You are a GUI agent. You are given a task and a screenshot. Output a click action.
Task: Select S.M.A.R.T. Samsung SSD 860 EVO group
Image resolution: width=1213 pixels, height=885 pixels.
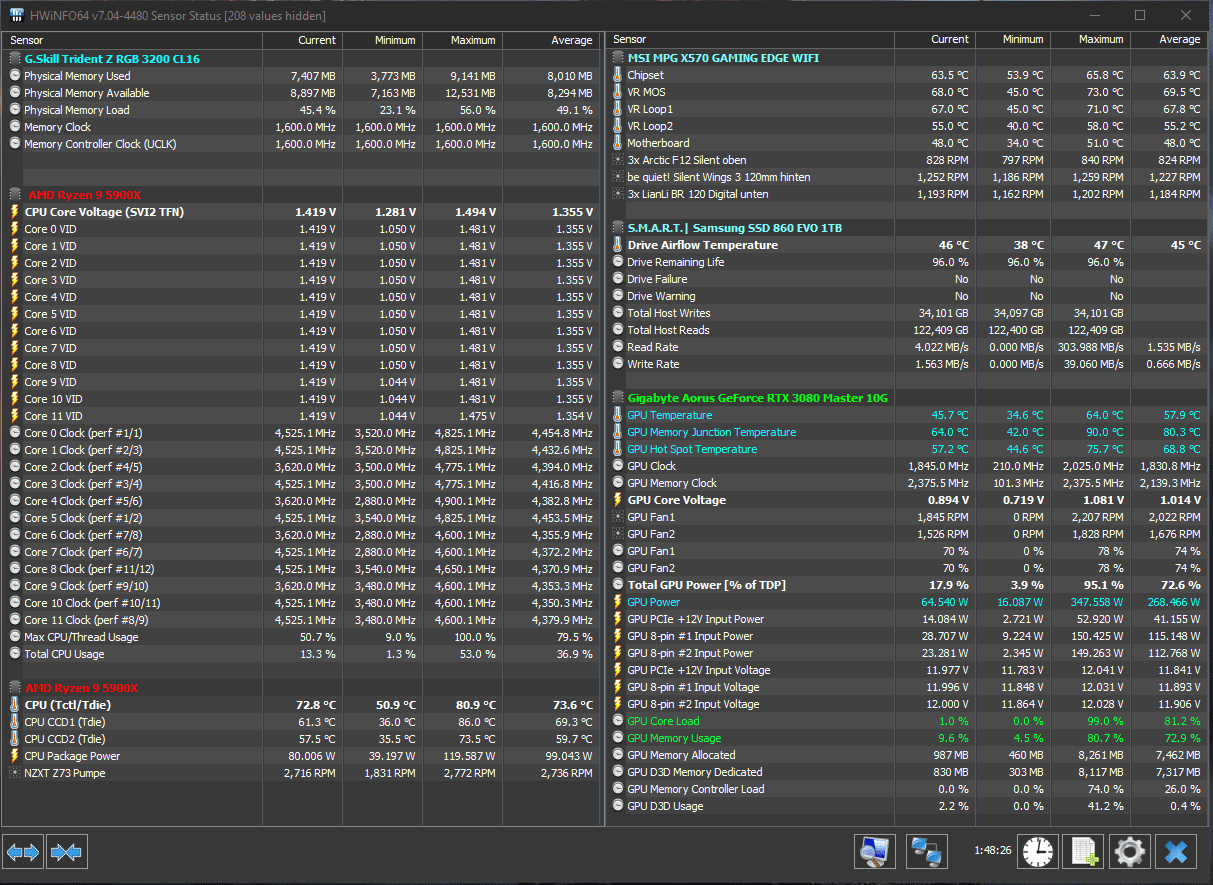point(907,228)
